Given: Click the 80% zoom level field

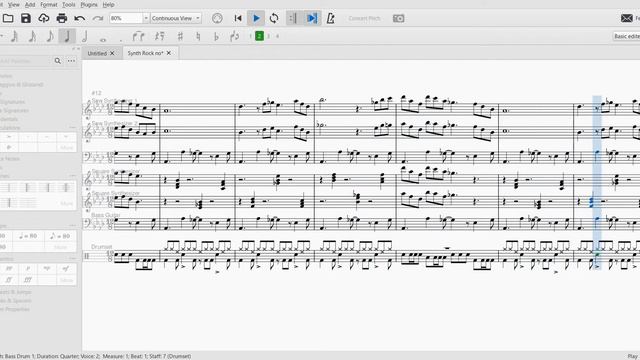Looking at the screenshot, I should click(x=126, y=18).
